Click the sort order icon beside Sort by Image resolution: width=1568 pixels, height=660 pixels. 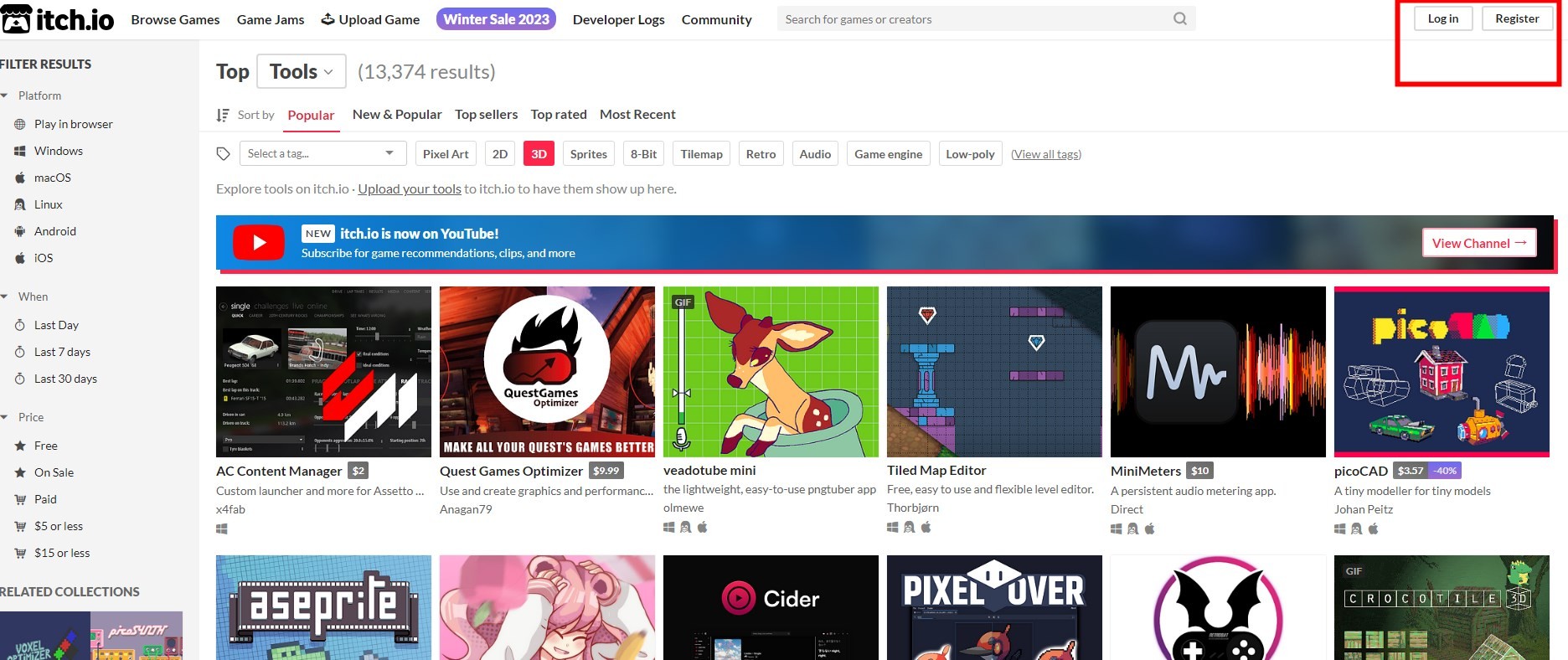coord(223,115)
